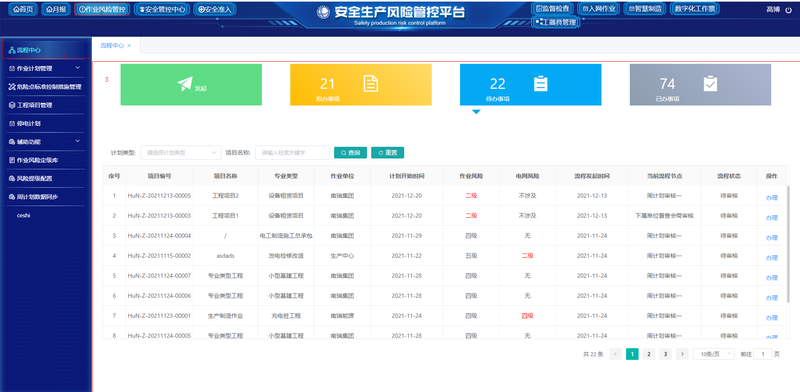This screenshot has width=800, height=392.
Task: Expand the 作业计划管理 sidebar menu
Action: coord(46,68)
